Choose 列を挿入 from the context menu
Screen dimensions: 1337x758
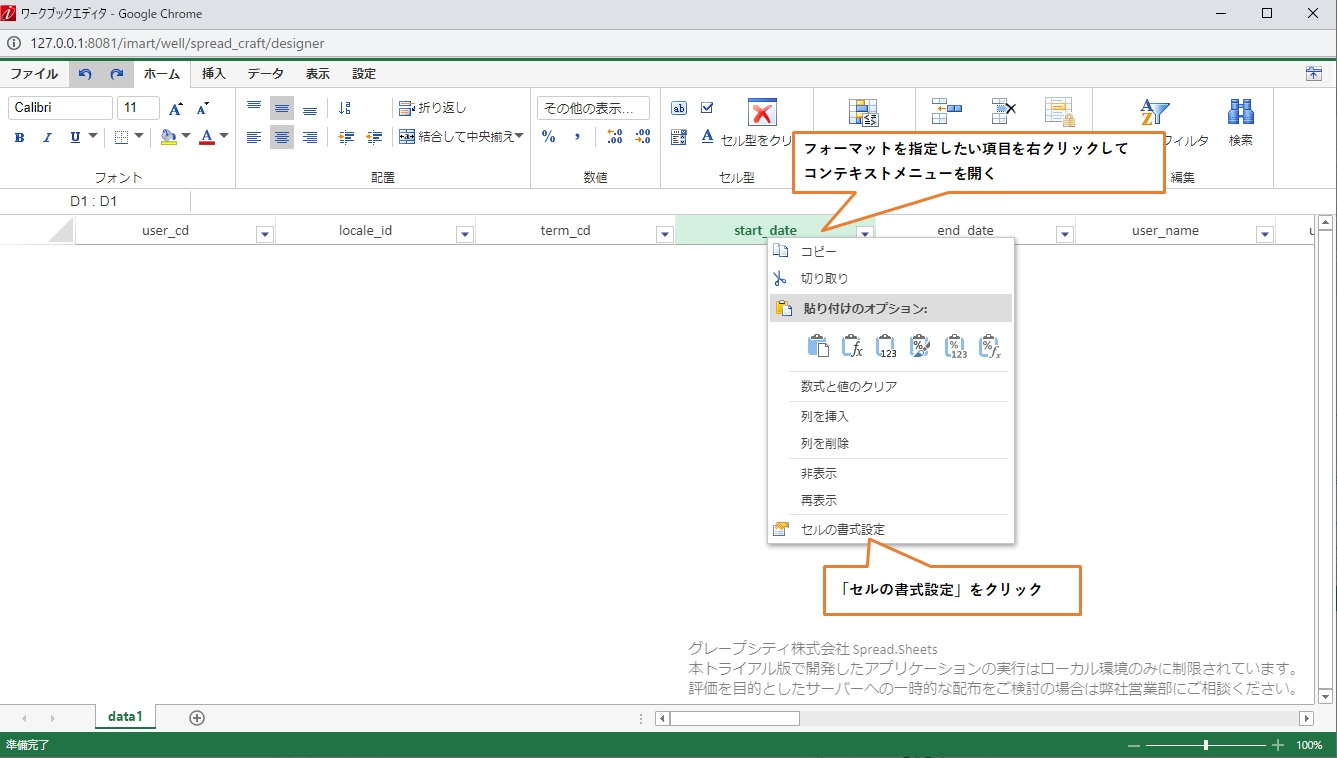point(824,416)
